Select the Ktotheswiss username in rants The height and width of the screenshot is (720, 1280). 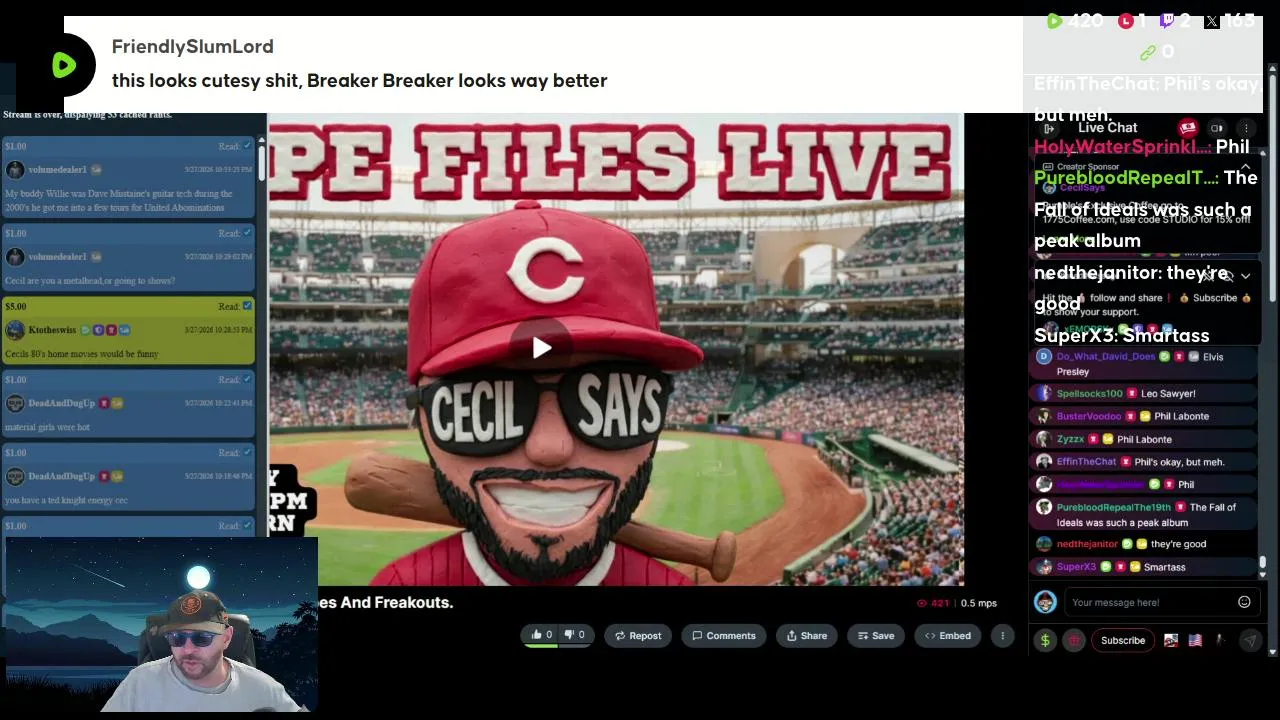pos(53,330)
